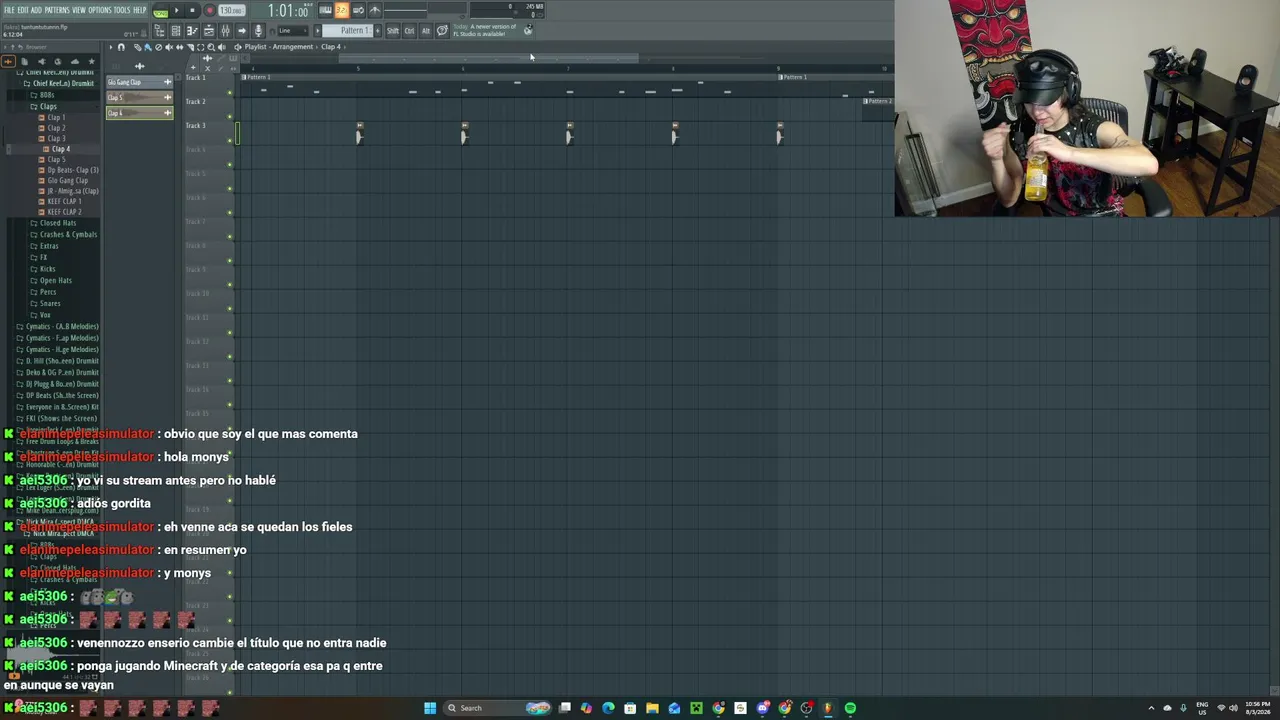Open the OPTIONS menu

coord(100,10)
